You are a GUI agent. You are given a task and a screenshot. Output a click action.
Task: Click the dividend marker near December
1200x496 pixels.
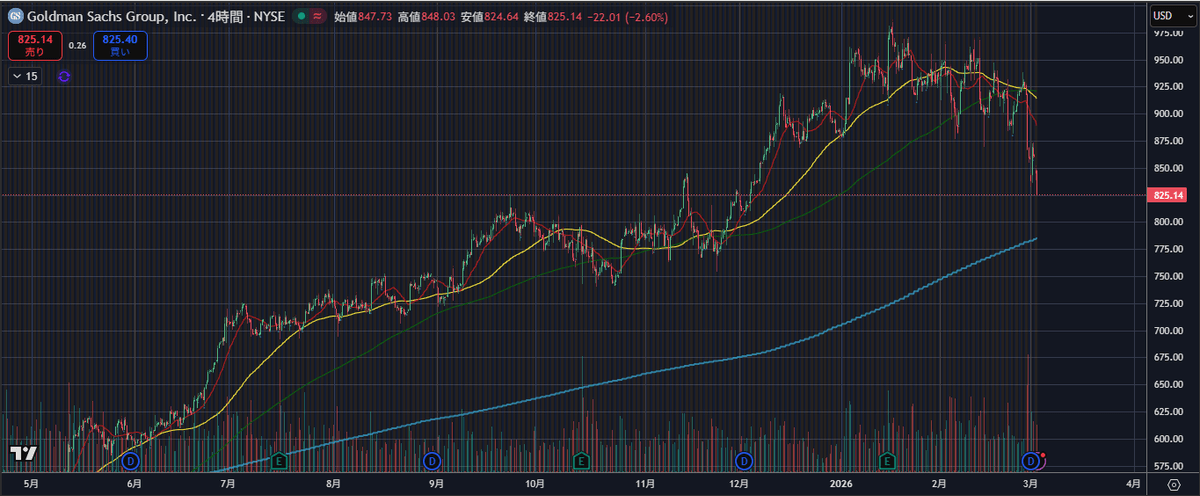744,461
